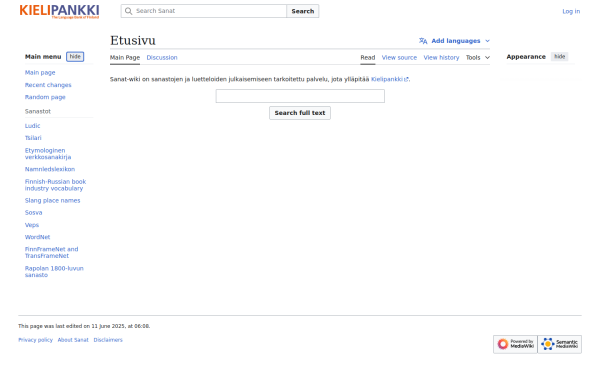
Task: Click the full text search input field
Action: coord(300,96)
